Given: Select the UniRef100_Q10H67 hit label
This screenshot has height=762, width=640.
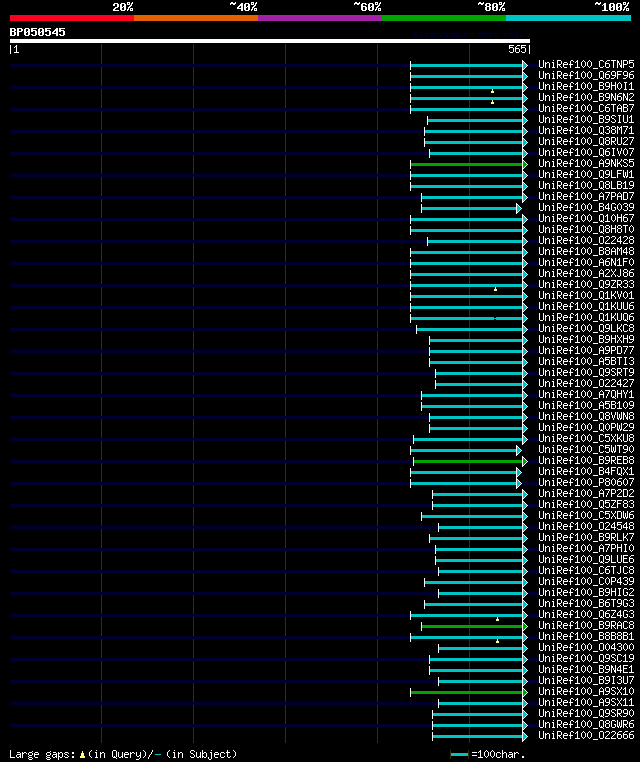Looking at the screenshot, I should (586, 218).
